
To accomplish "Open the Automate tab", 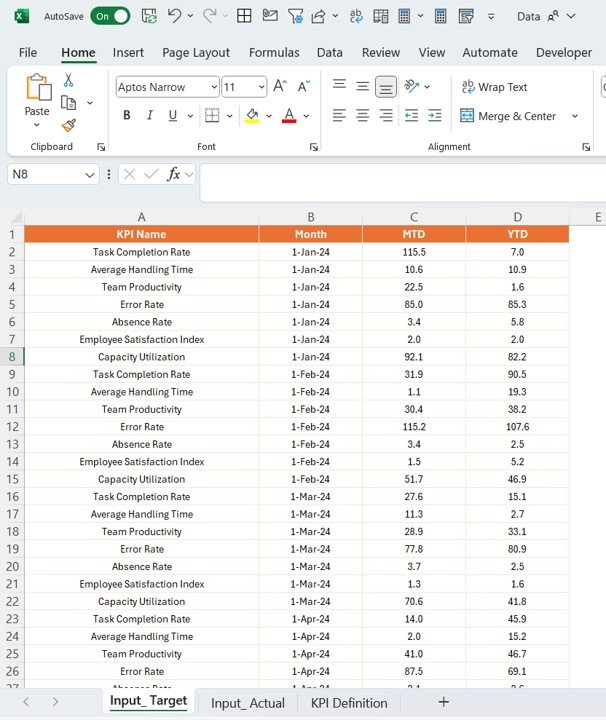I will (x=490, y=52).
